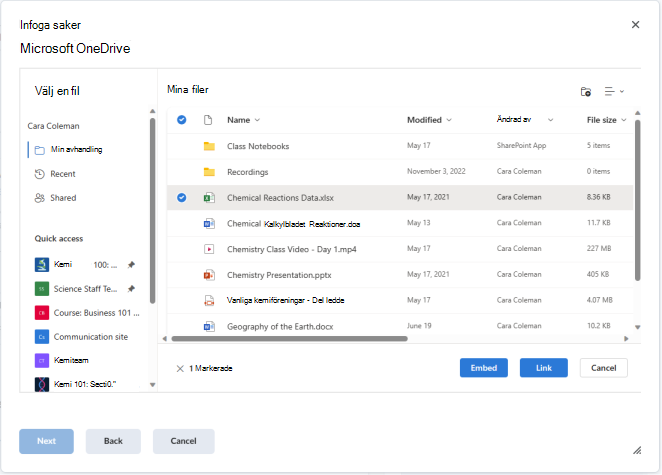Click the Course: Business 101 site icon
The height and width of the screenshot is (475, 662).
(42, 313)
